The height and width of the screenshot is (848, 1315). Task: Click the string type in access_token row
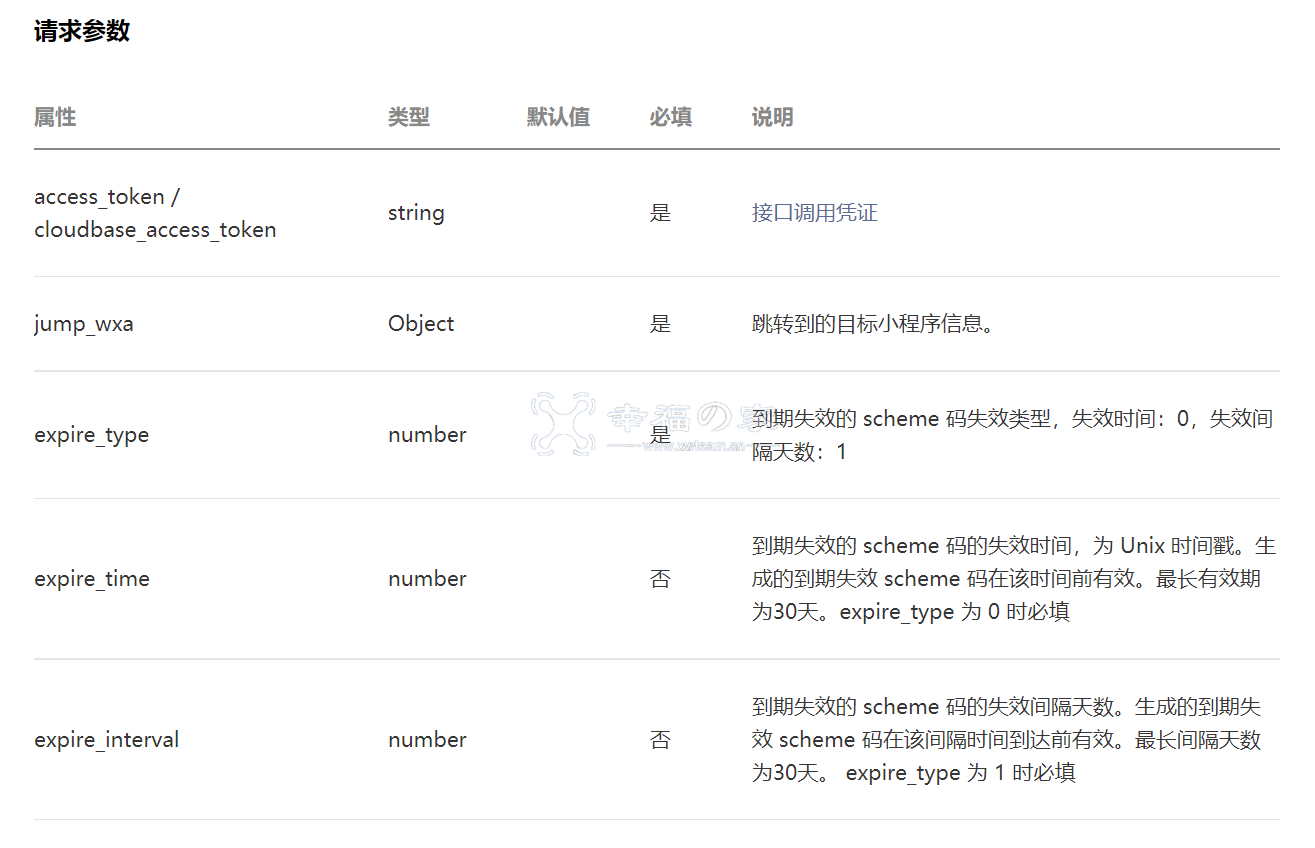tap(416, 213)
